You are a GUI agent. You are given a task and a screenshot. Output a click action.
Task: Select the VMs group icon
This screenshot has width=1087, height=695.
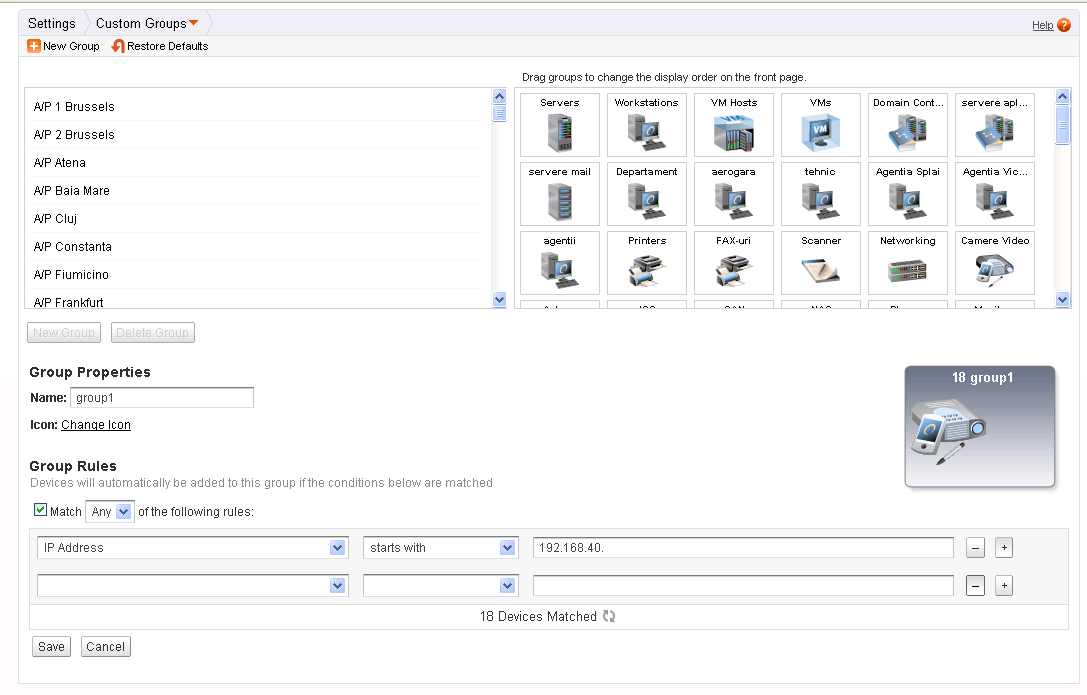820,125
